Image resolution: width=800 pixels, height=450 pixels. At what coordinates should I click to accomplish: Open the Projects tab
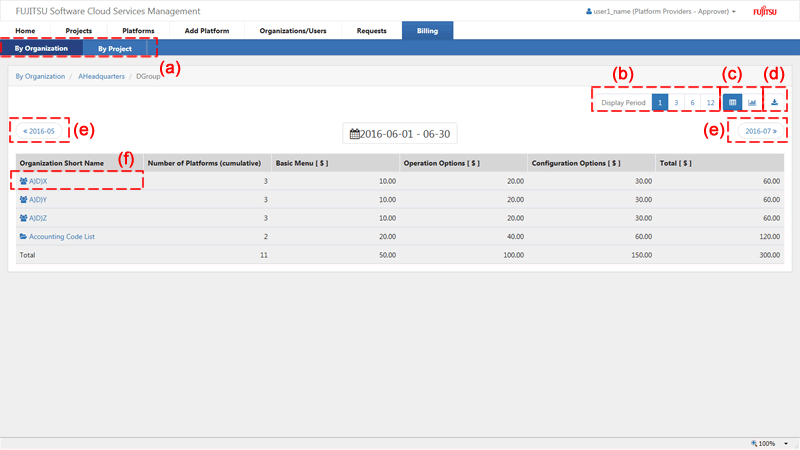[79, 31]
